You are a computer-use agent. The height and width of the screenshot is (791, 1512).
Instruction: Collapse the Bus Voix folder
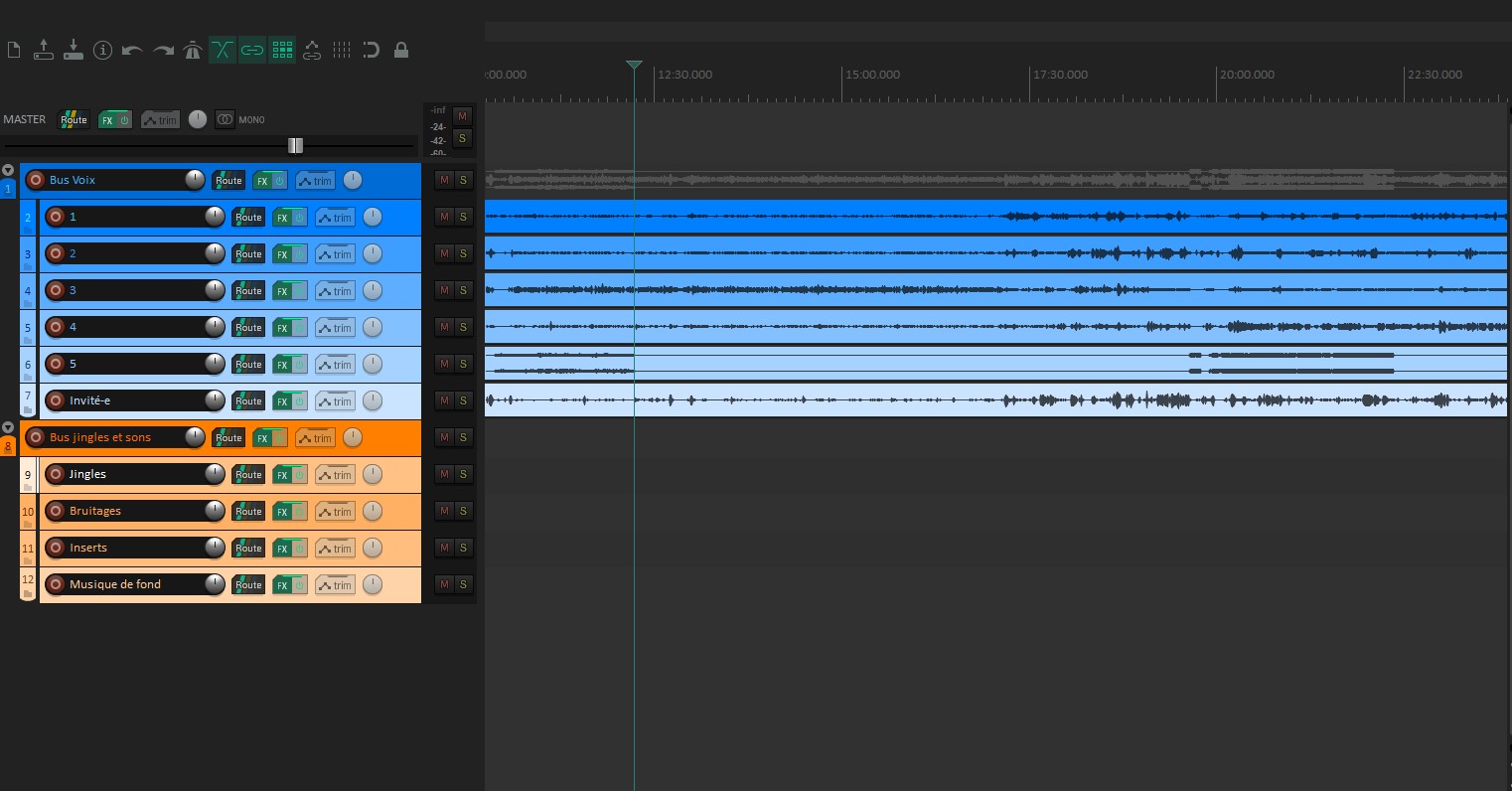pyautogui.click(x=8, y=169)
